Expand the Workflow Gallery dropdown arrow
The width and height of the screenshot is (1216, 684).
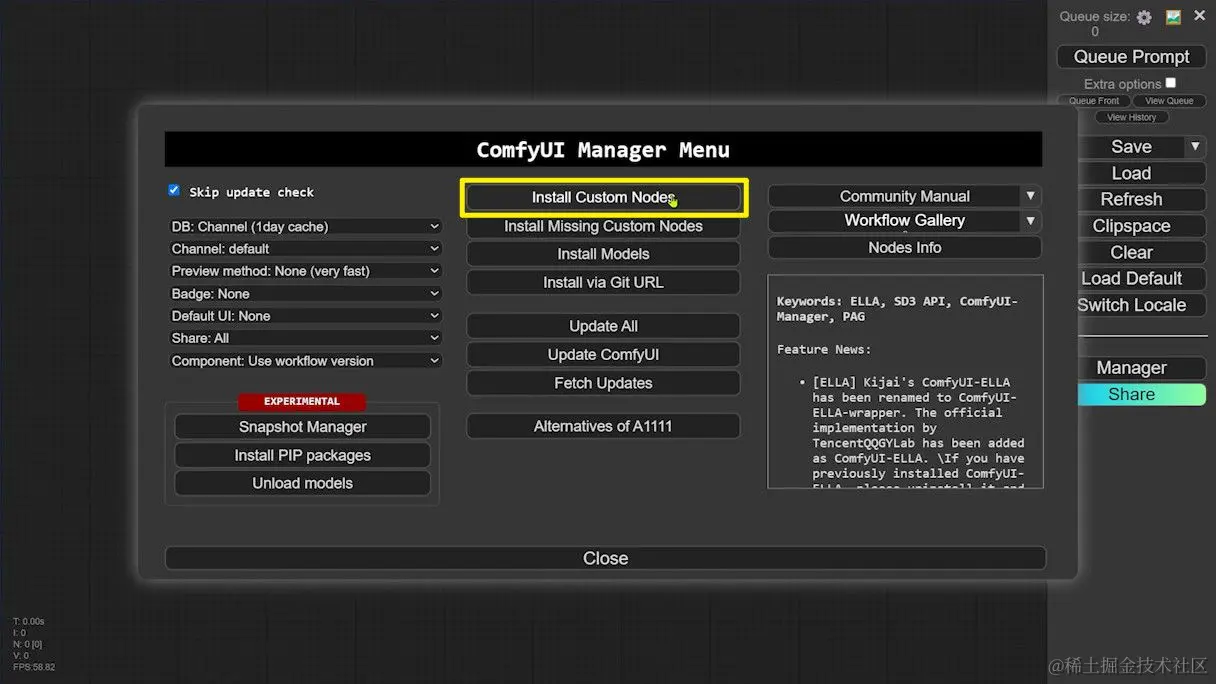1030,221
